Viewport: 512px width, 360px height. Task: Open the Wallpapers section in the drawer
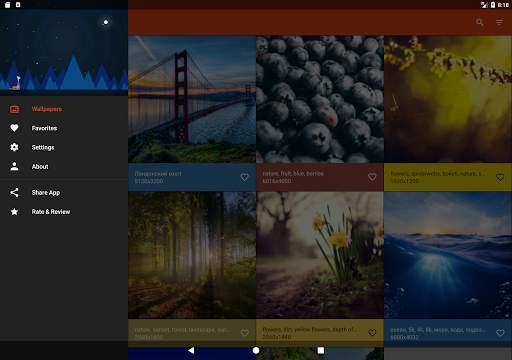64,109
